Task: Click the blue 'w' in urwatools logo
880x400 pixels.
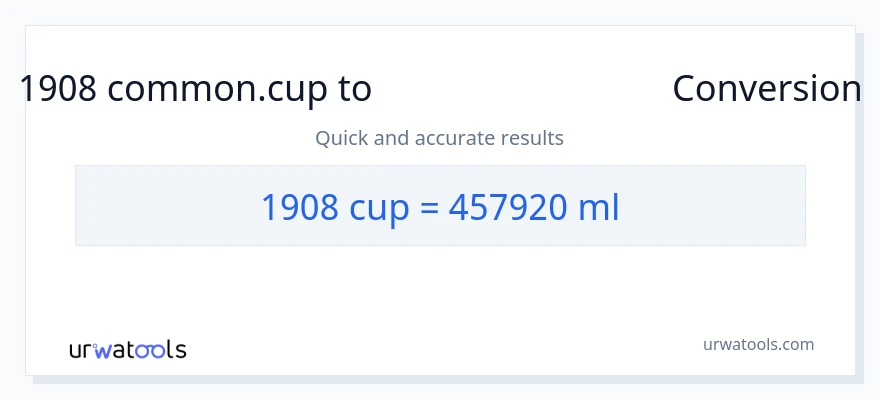Action: [x=103, y=351]
